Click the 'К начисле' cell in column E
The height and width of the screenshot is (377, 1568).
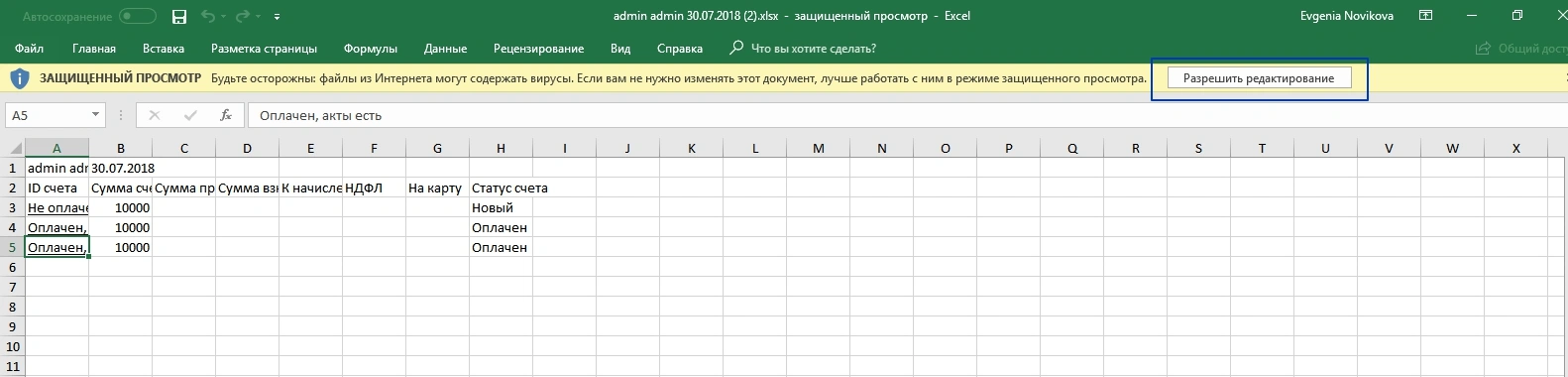pyautogui.click(x=310, y=188)
